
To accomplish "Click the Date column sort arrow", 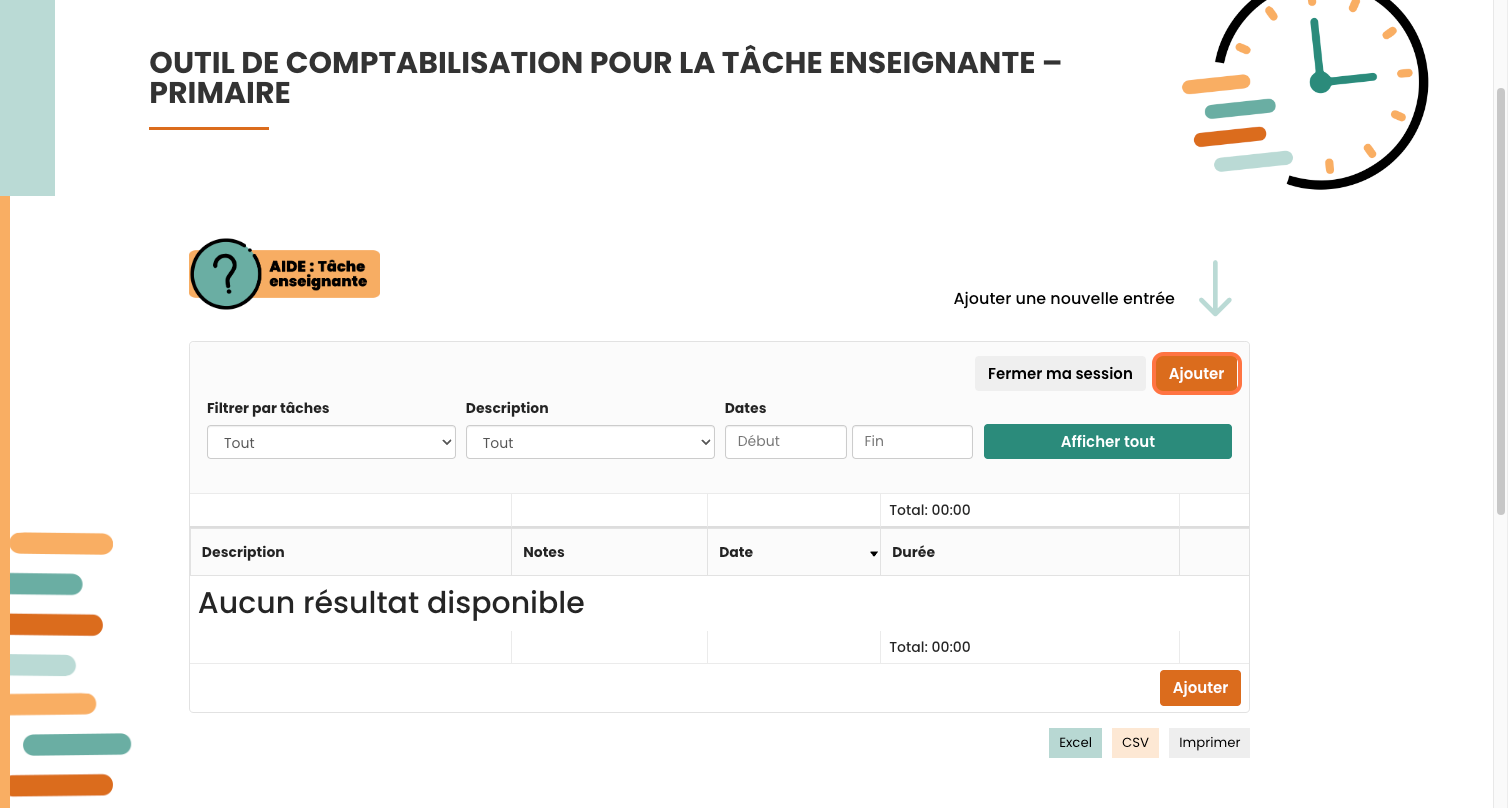I will coord(873,554).
